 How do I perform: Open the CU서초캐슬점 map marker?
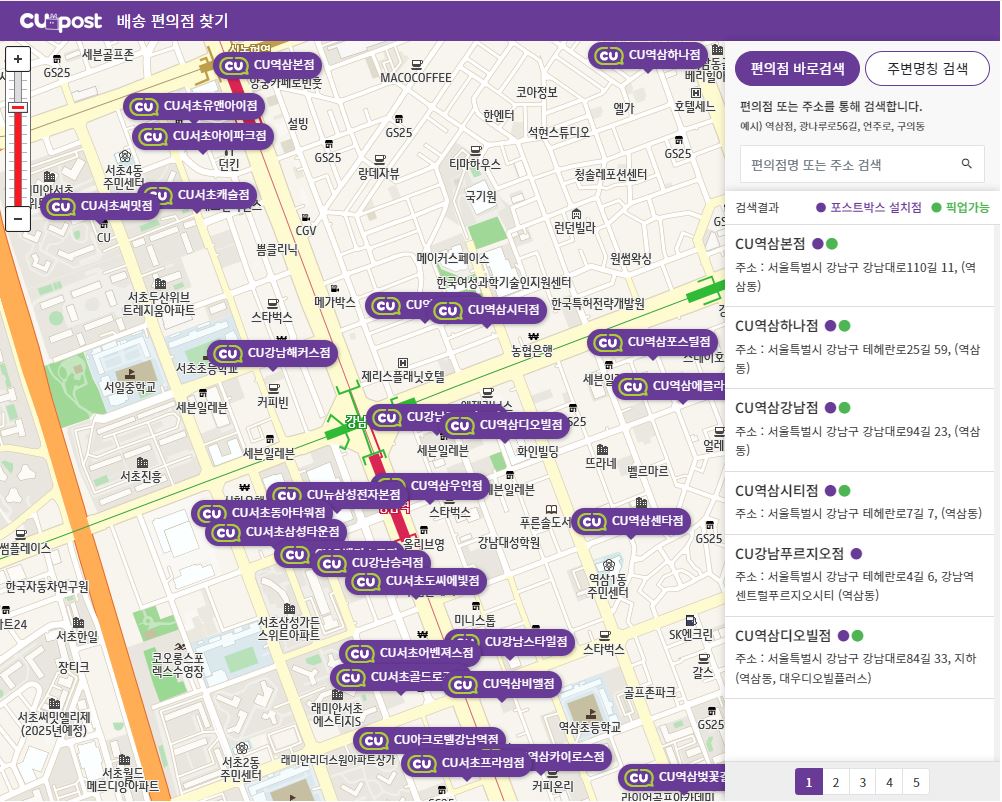tap(204, 194)
